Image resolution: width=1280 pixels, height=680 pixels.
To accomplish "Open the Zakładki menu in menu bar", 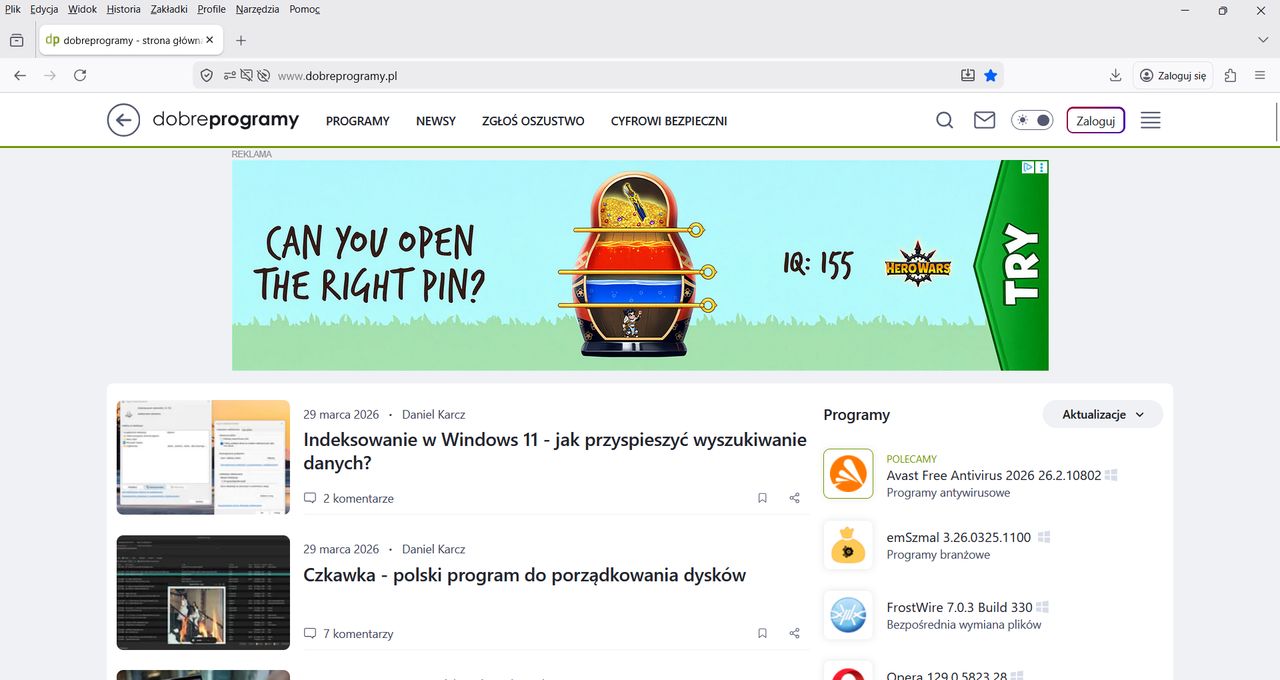I will tap(168, 9).
